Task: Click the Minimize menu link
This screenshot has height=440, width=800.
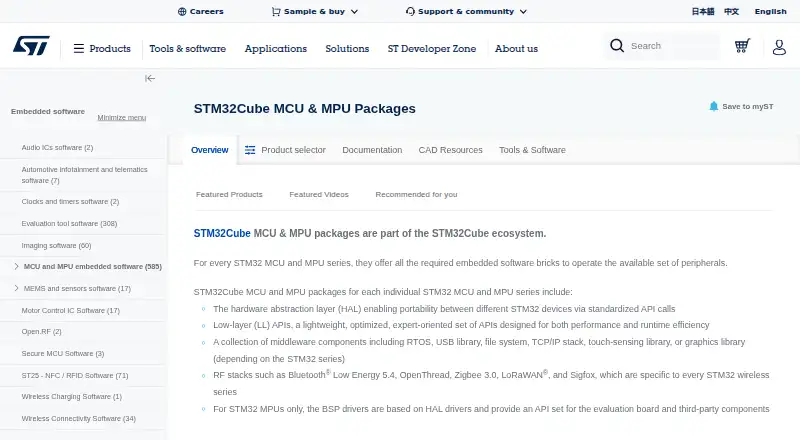Action: point(122,117)
